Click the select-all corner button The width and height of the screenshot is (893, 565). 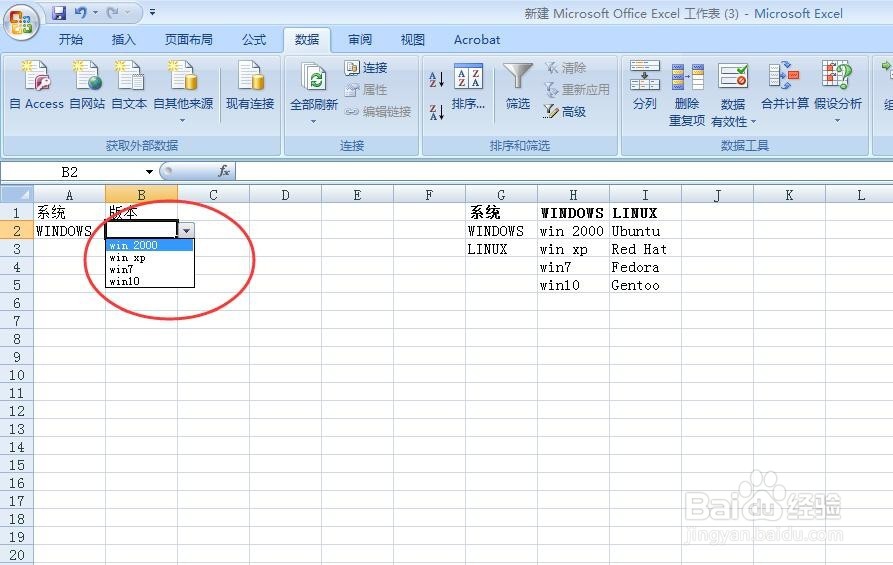[x=17, y=195]
